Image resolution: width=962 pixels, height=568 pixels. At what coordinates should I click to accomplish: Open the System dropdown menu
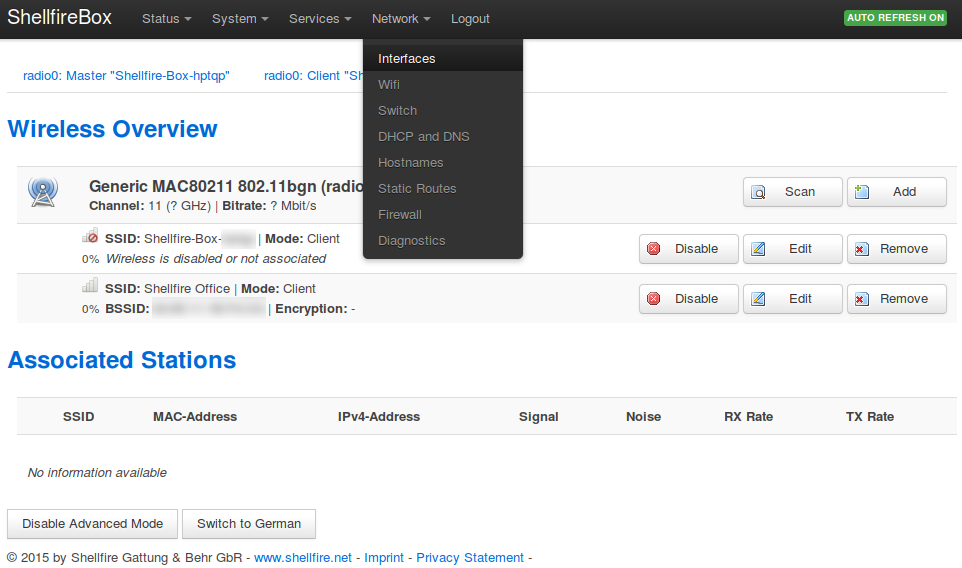click(240, 18)
